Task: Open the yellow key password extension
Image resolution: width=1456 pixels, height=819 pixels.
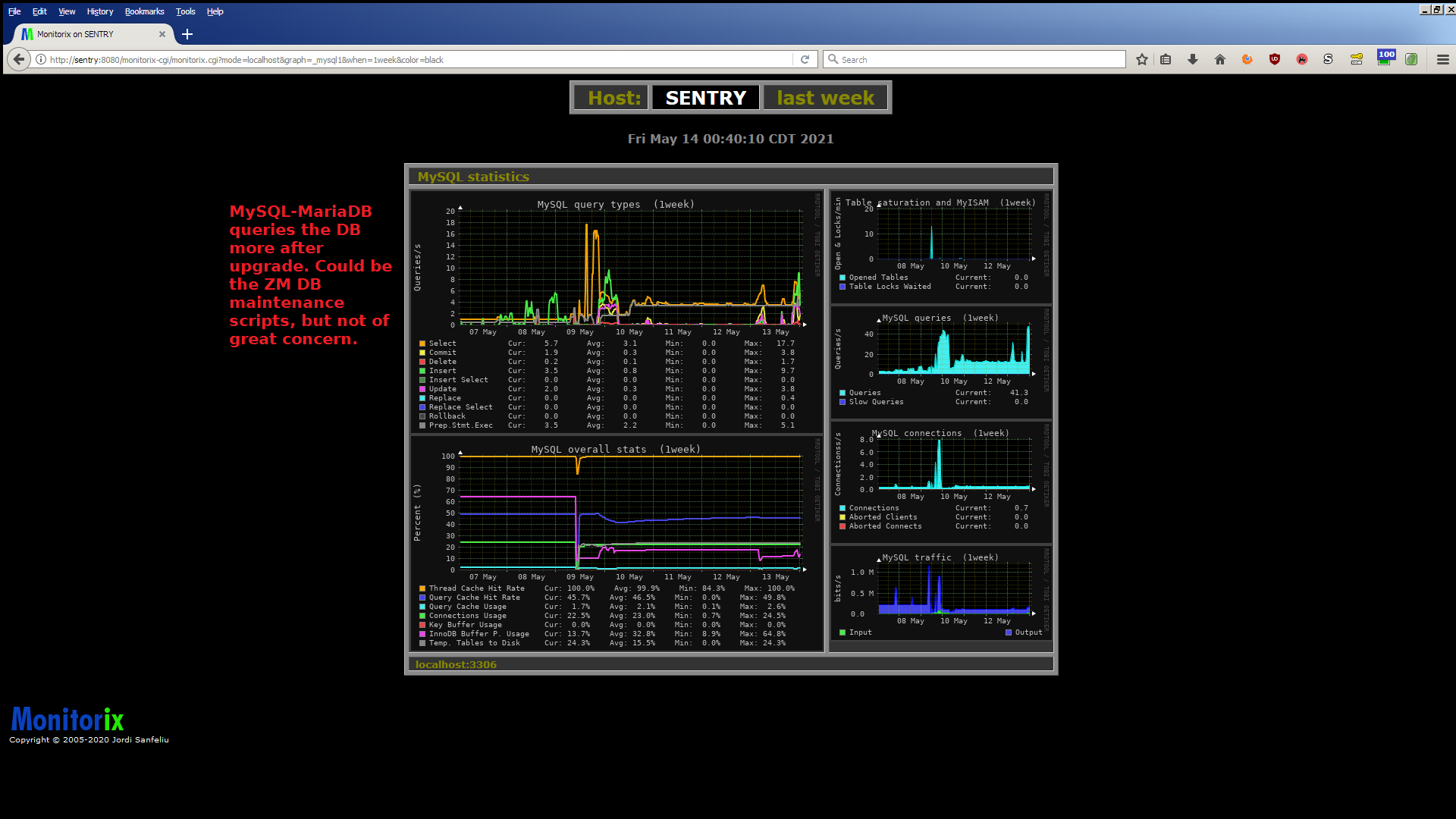Action: [1357, 59]
